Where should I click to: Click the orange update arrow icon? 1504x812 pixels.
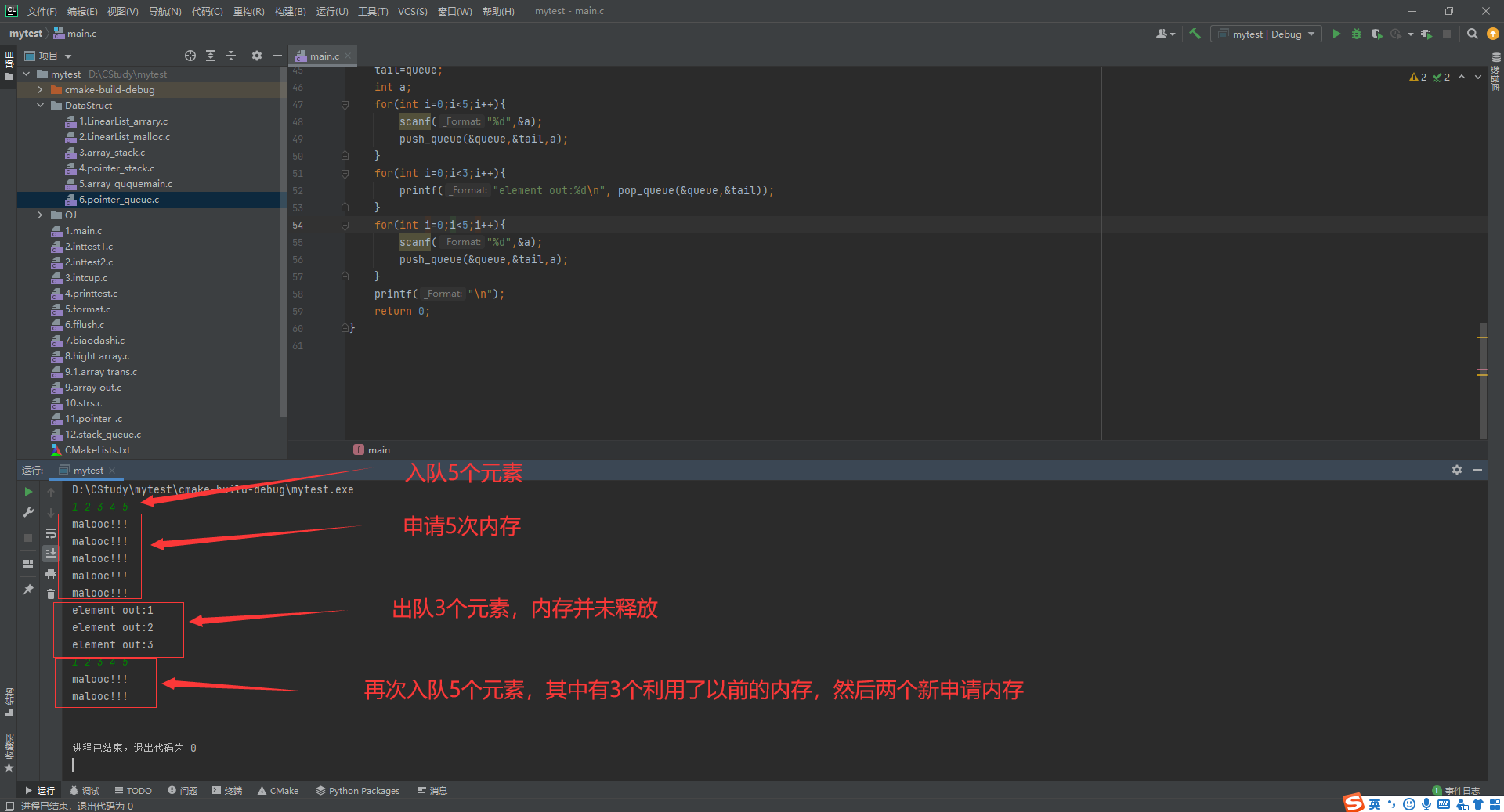coord(1493,34)
